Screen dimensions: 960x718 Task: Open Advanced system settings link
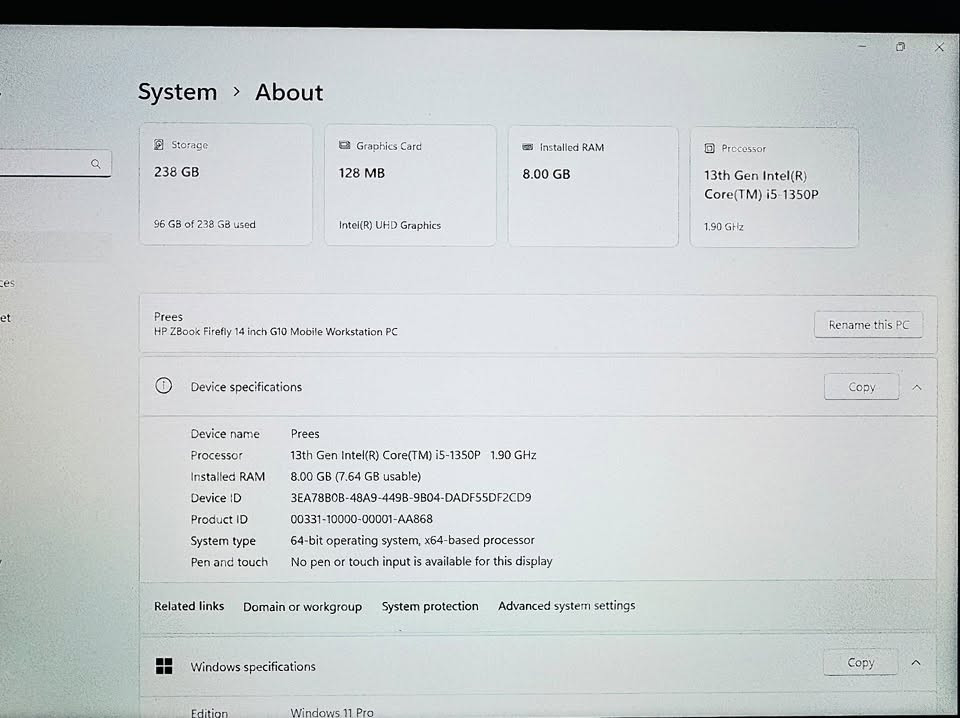(566, 605)
